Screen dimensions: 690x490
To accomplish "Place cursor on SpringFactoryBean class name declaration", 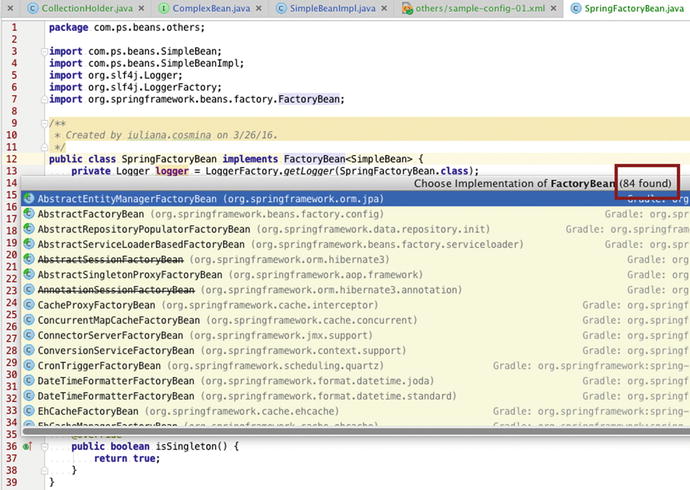I will (169, 159).
